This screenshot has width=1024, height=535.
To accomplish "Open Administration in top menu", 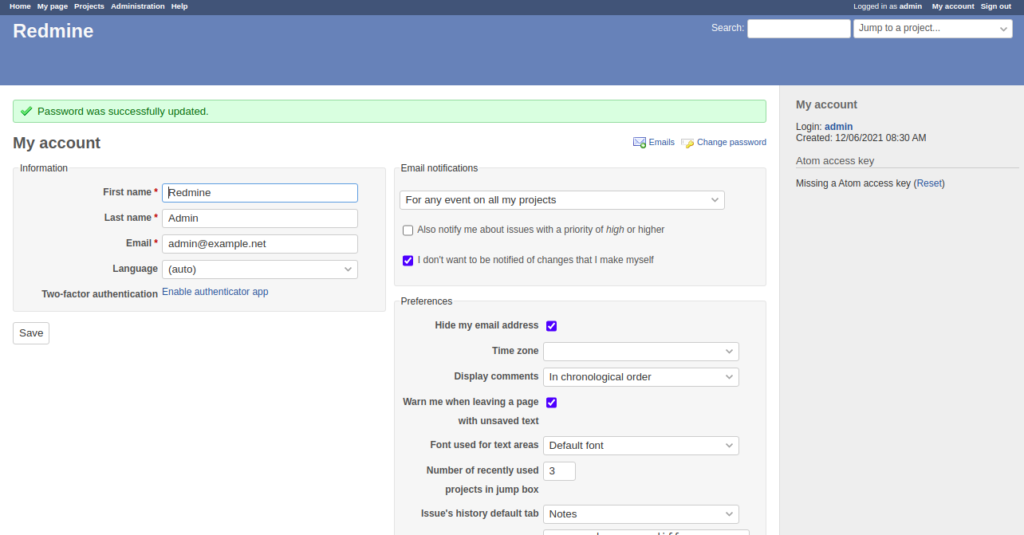I will [137, 6].
